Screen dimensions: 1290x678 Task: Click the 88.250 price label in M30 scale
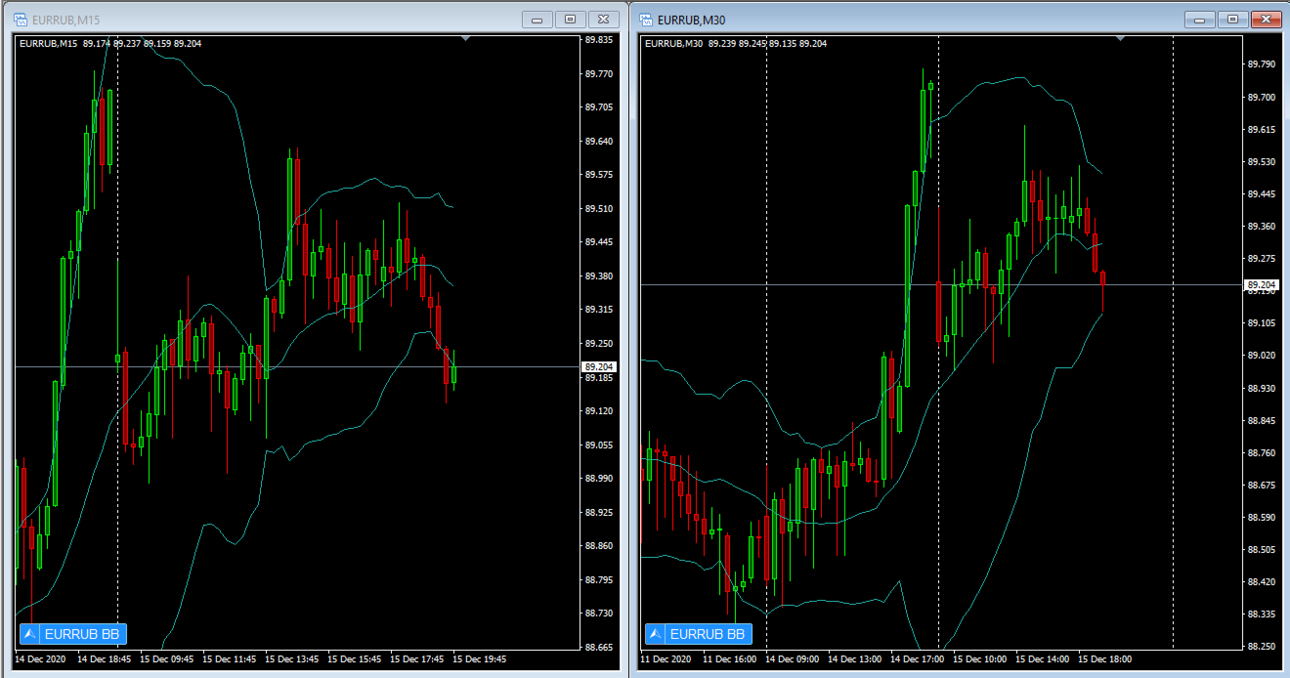pyautogui.click(x=1261, y=646)
